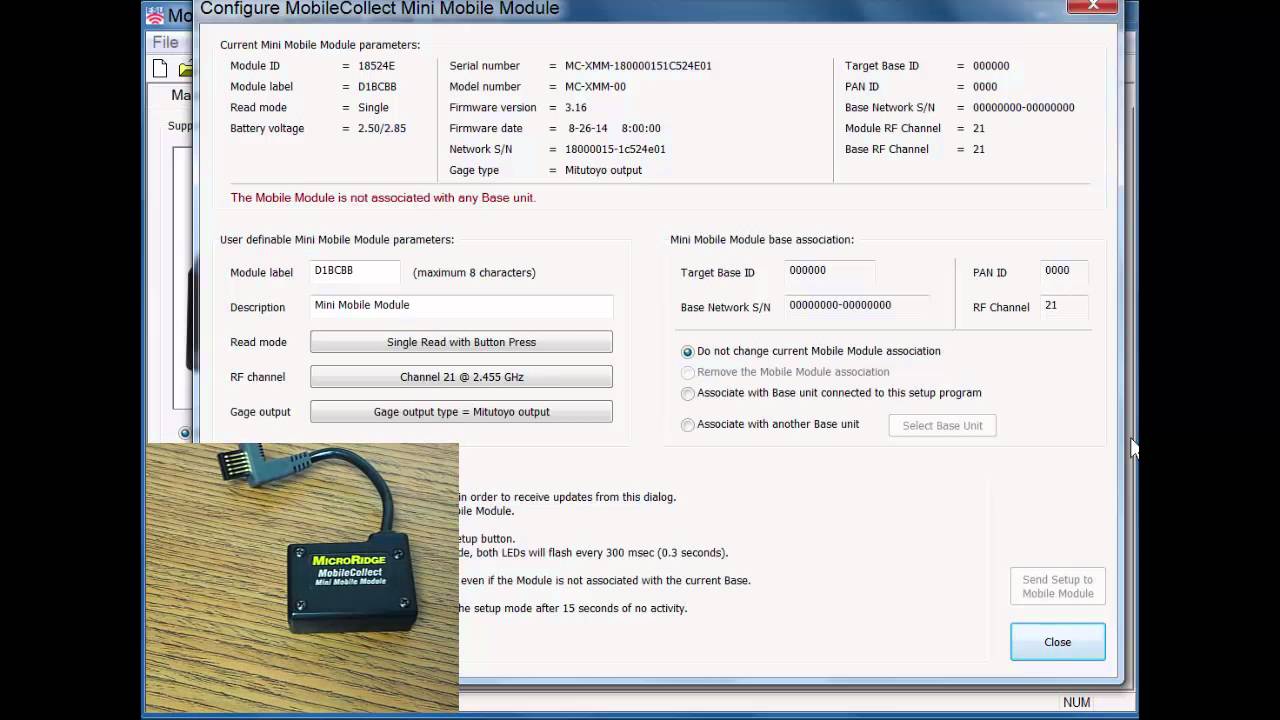Open the Read mode selector 'Single Read with Button Press'

coord(461,342)
